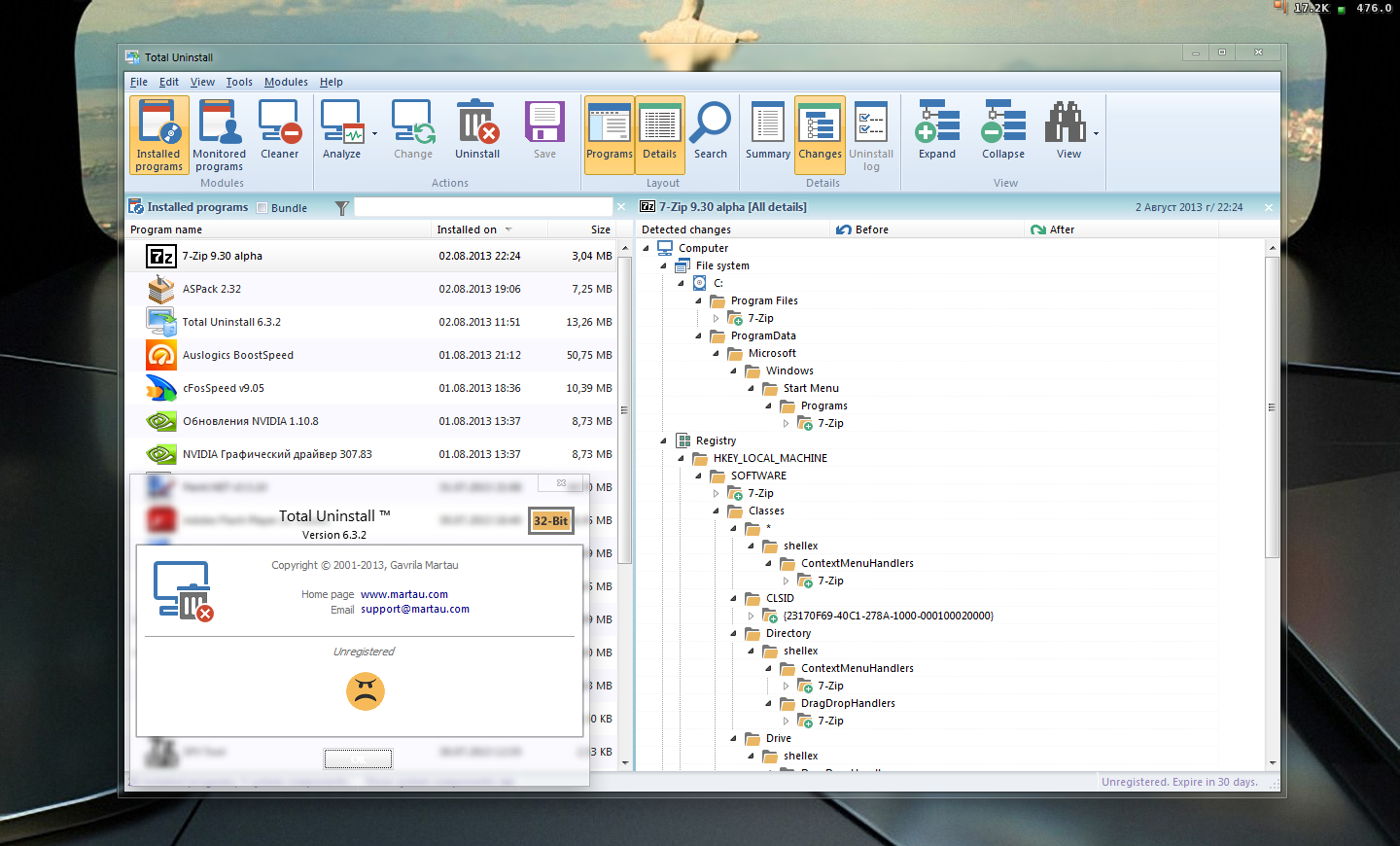Click the 32-Bit badge in About dialog
This screenshot has width=1400, height=846.
coord(551,520)
